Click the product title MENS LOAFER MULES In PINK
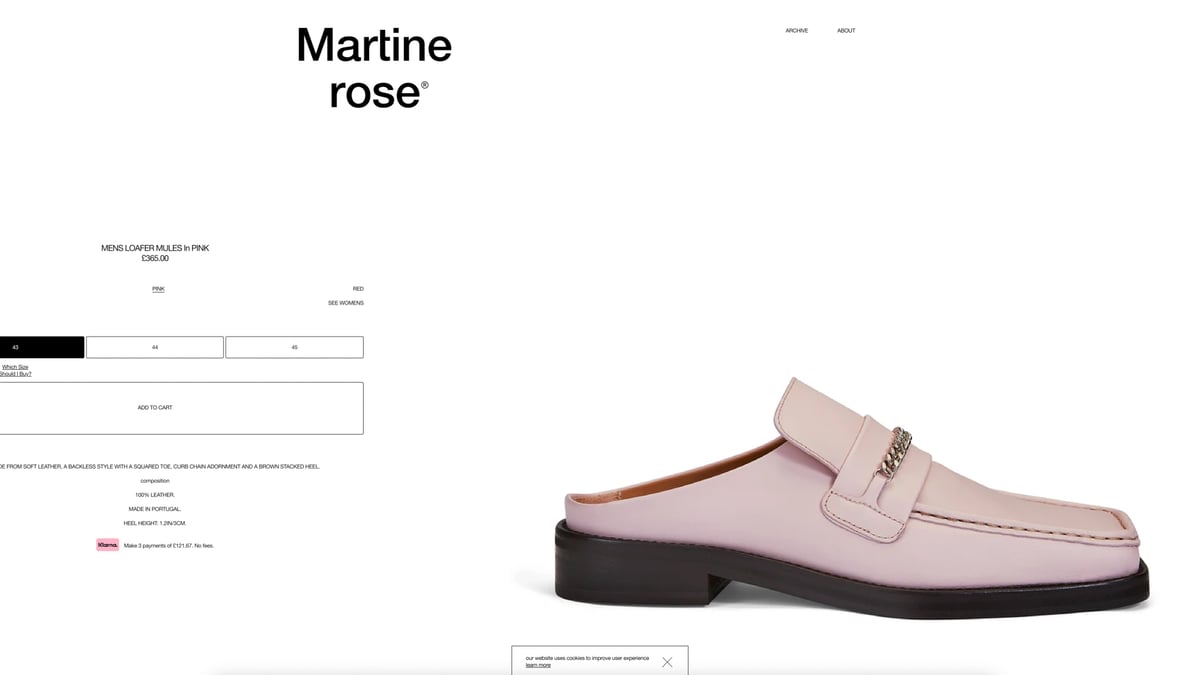Screen dimensions: 1200x675 (x=155, y=248)
